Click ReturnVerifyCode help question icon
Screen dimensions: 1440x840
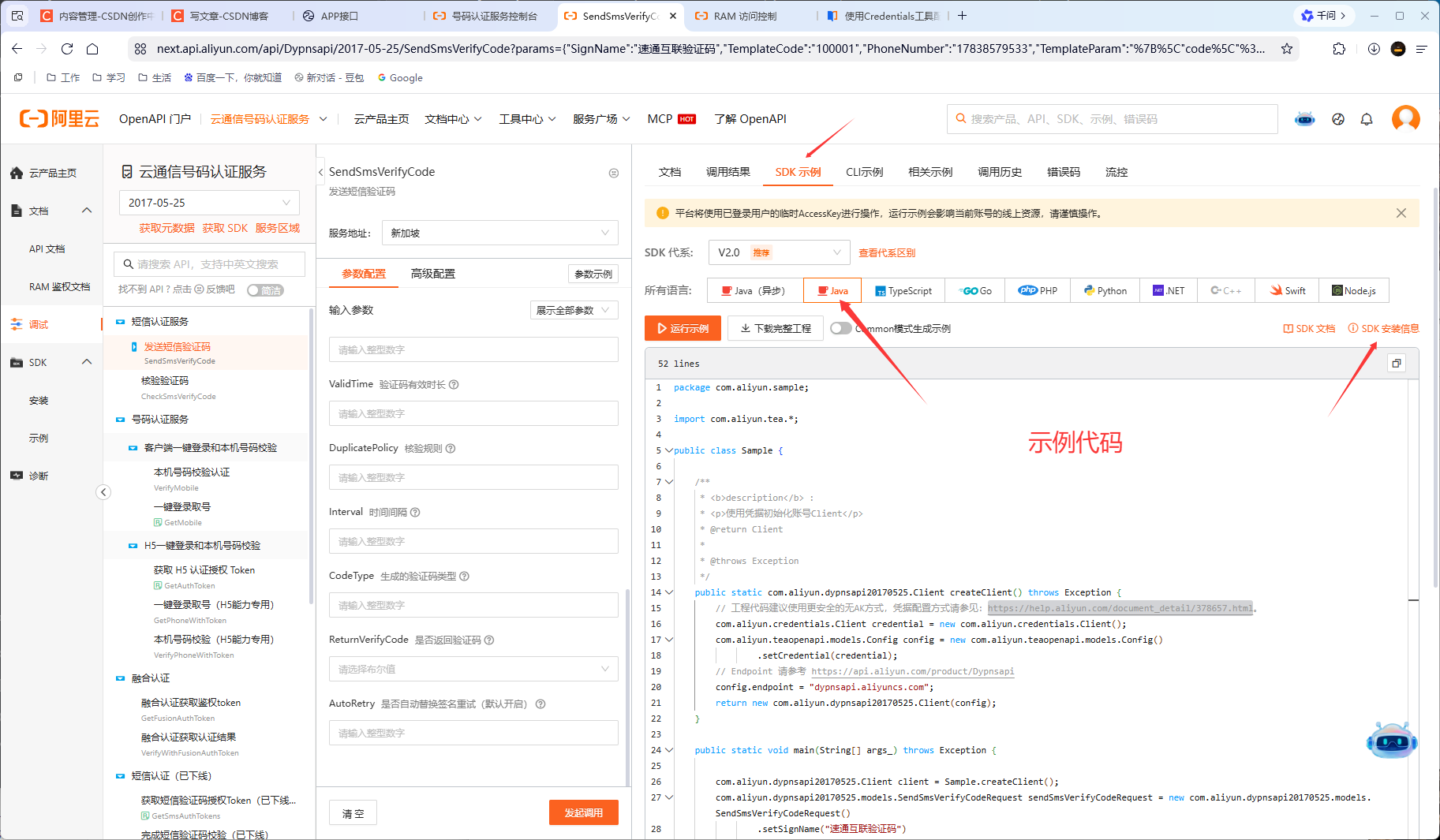point(489,640)
